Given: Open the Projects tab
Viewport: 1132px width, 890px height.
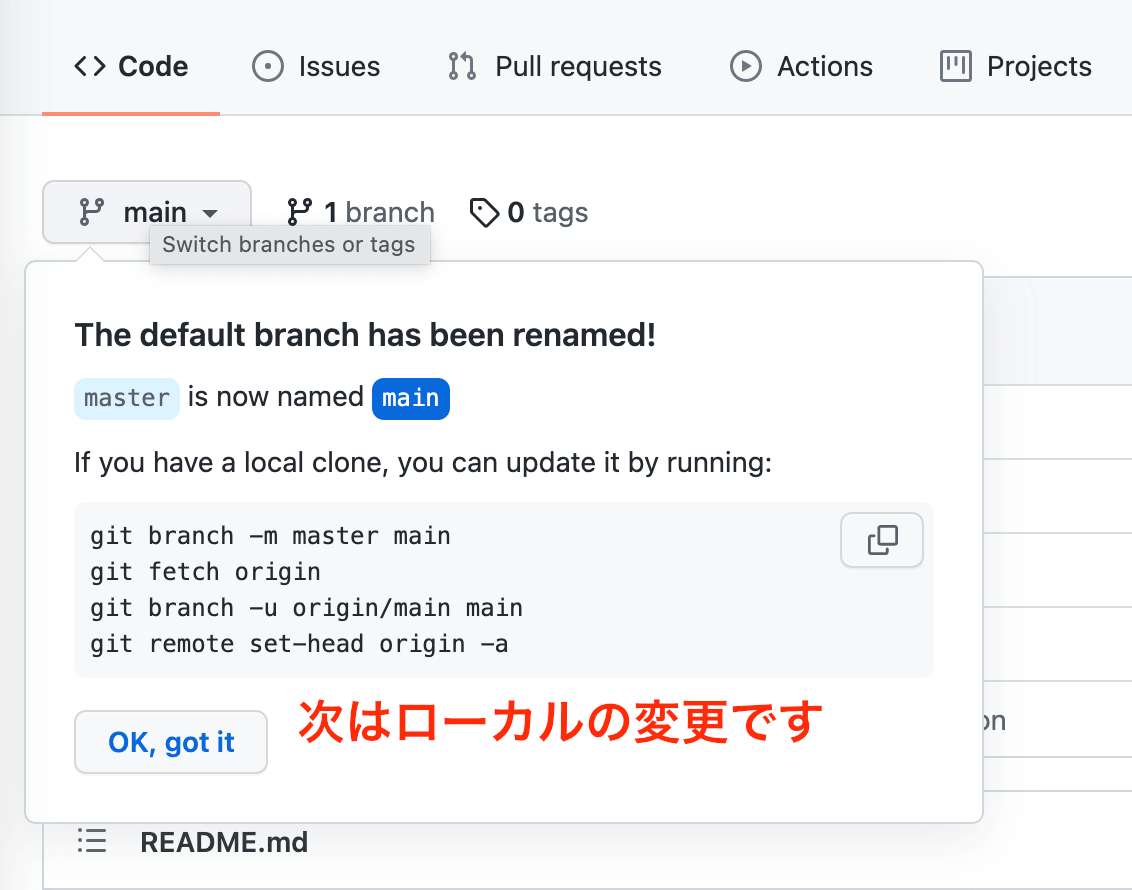Looking at the screenshot, I should point(1015,66).
